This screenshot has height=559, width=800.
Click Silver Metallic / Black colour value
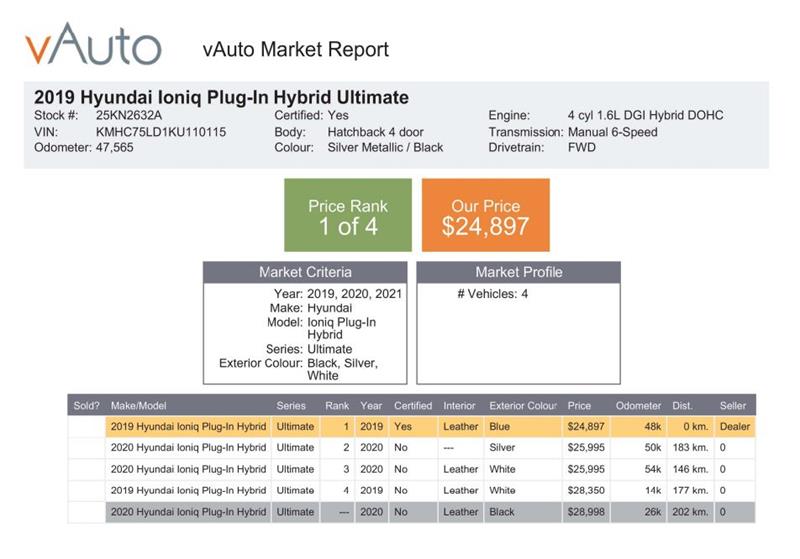pos(385,147)
